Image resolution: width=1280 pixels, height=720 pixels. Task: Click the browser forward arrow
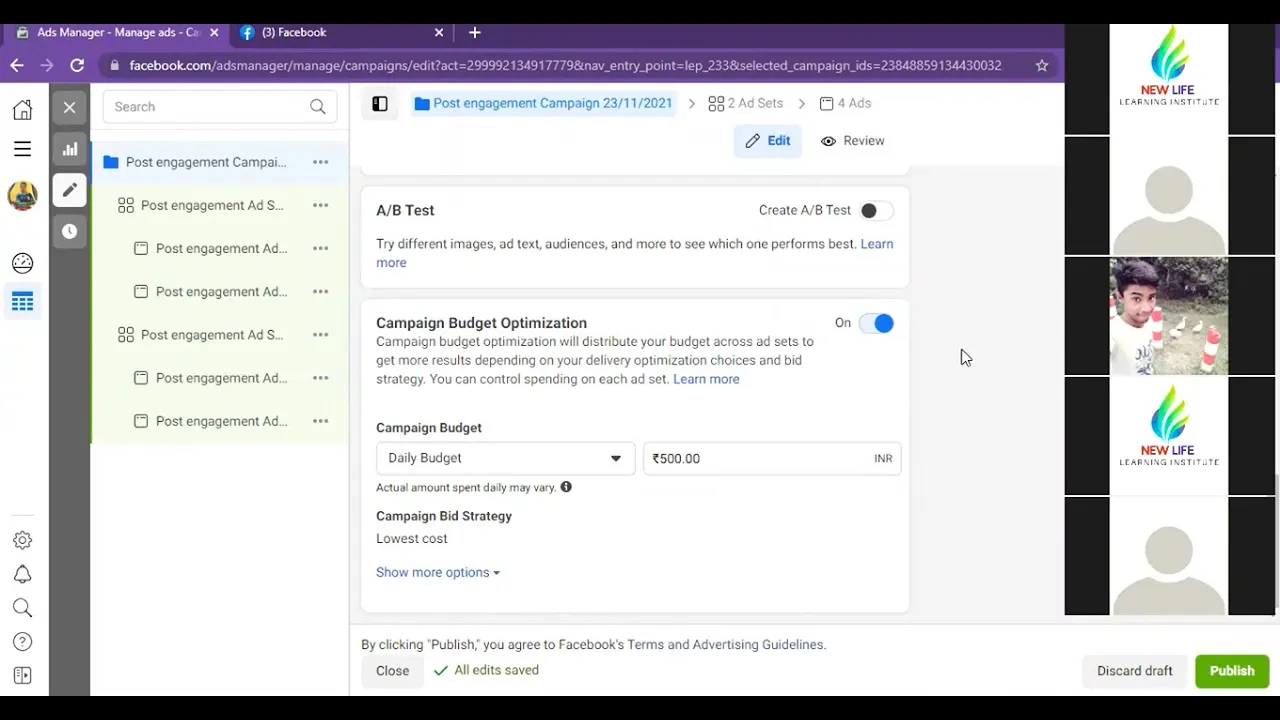(47, 65)
